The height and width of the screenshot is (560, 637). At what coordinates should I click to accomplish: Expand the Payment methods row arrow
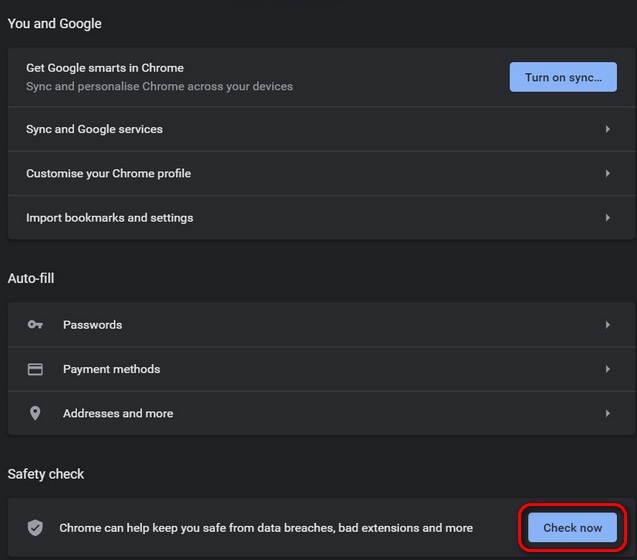(x=607, y=369)
